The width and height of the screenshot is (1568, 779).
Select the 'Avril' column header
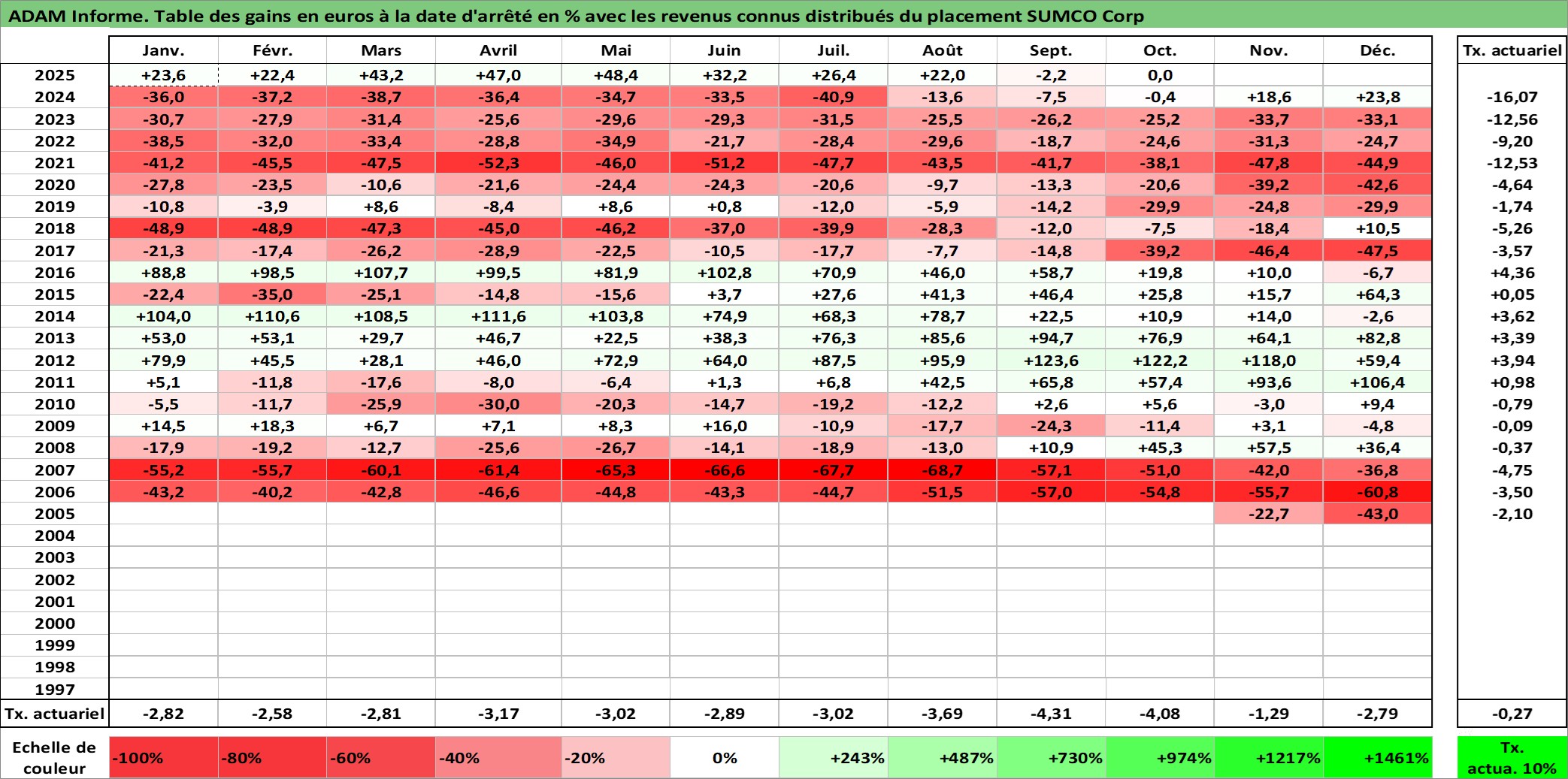tap(498, 50)
